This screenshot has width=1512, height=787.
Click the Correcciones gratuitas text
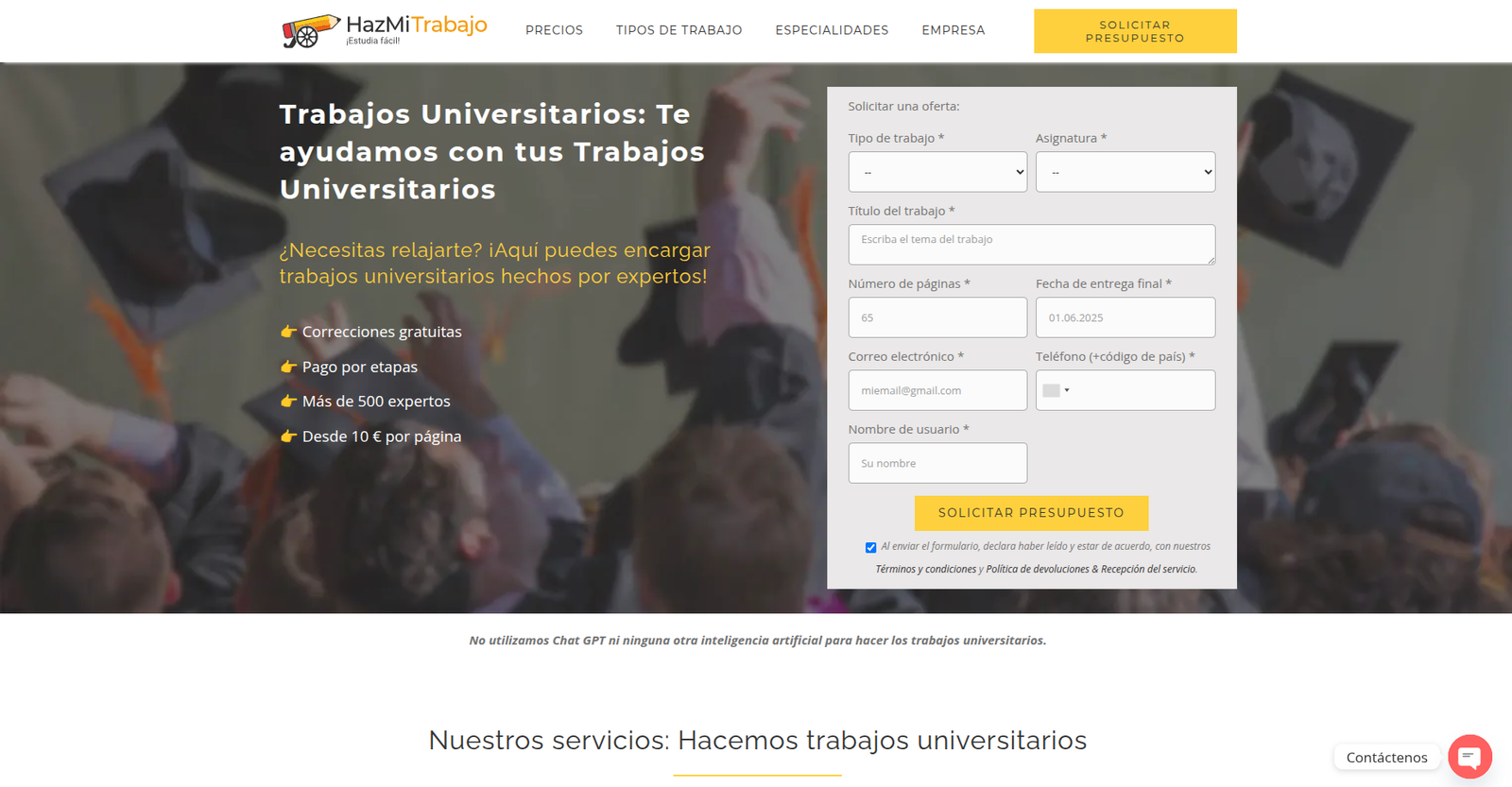coord(382,332)
